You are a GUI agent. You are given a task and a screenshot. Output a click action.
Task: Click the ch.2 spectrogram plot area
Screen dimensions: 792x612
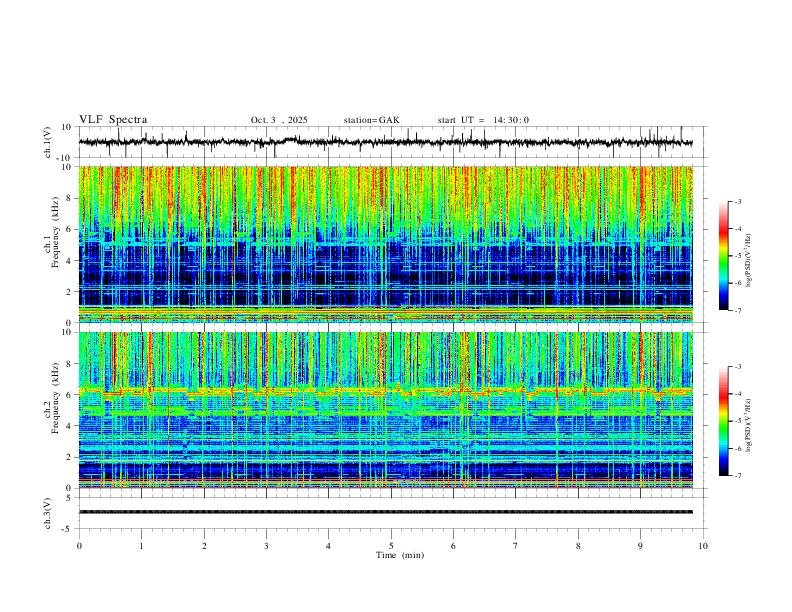[x=385, y=410]
